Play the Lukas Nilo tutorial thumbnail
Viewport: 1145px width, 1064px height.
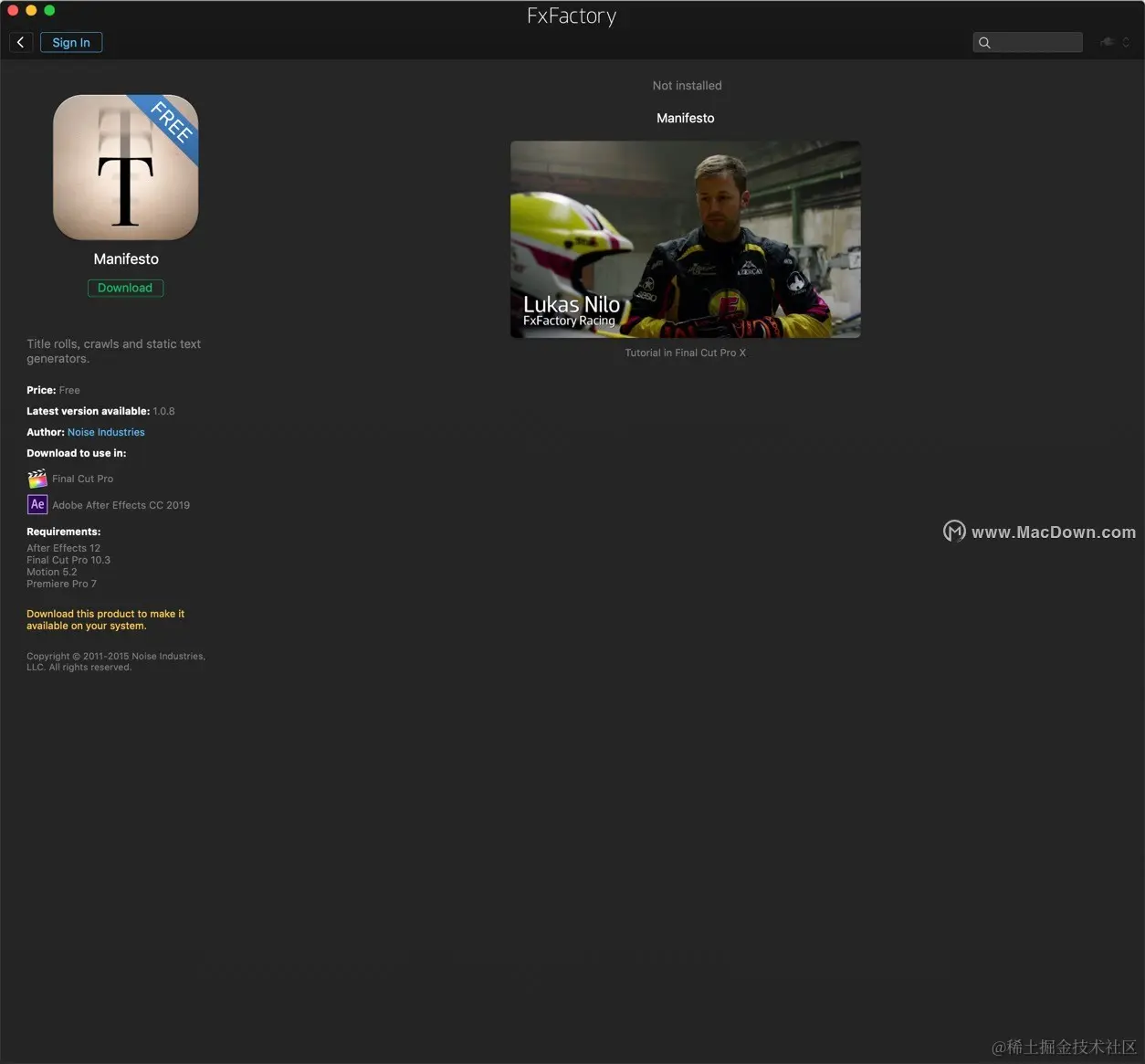(x=685, y=239)
